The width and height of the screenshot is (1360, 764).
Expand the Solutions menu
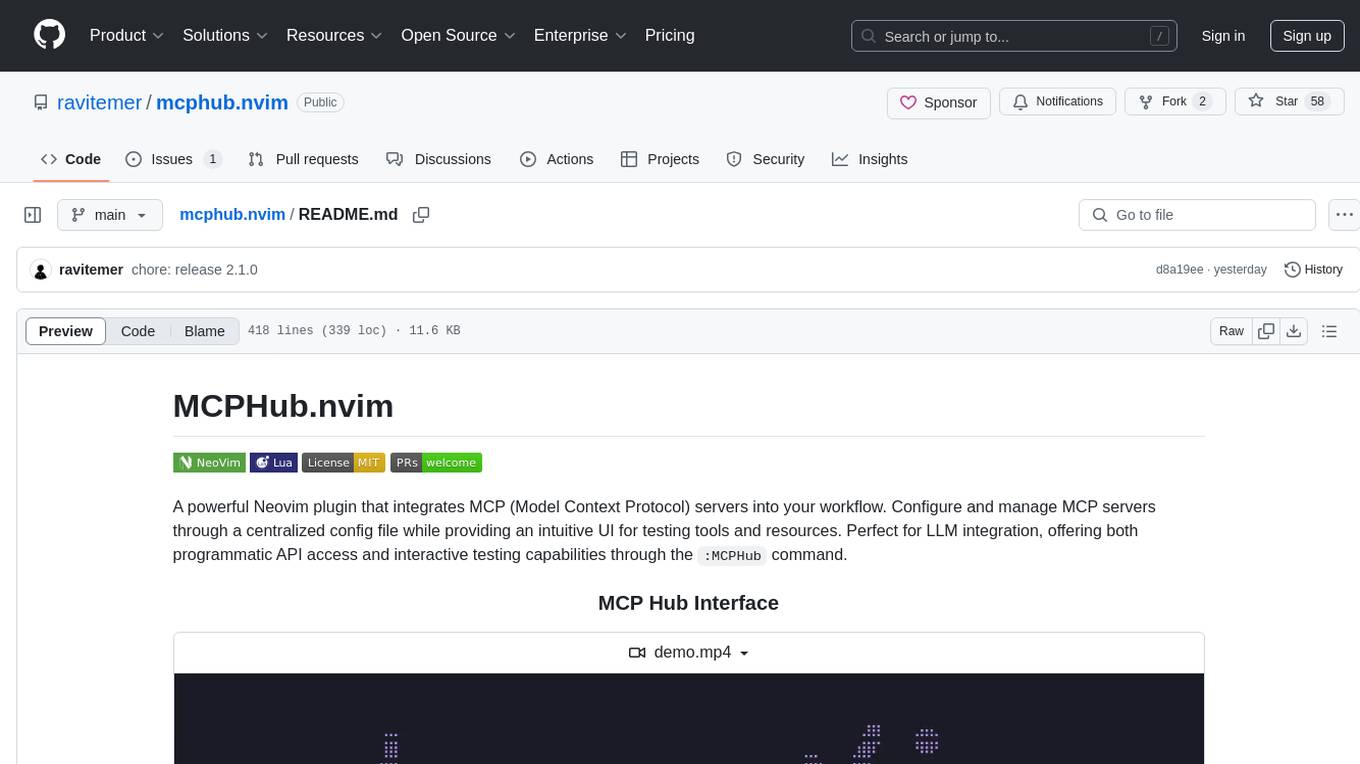225,35
